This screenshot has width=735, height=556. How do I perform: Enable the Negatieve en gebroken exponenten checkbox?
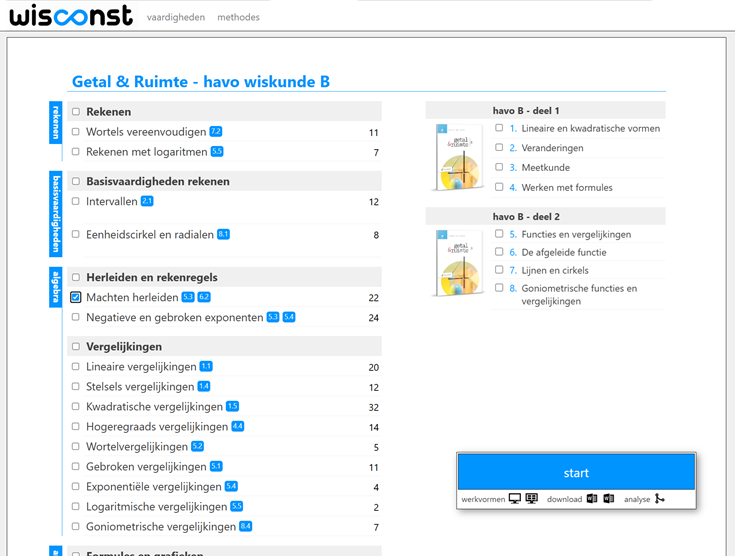pos(75,317)
